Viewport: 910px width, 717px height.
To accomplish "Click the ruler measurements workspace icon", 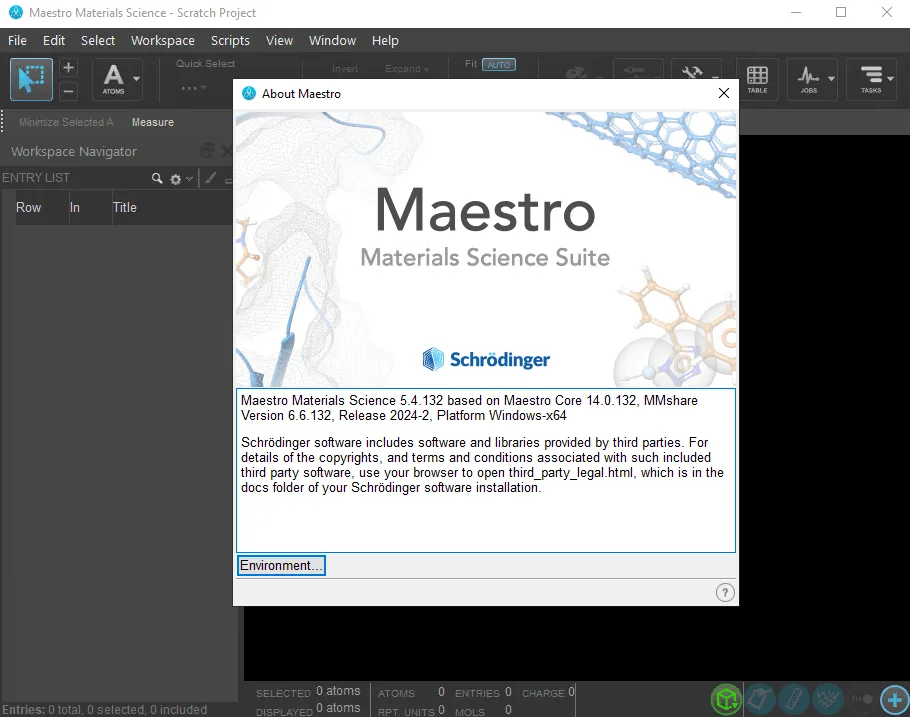I will pos(794,699).
